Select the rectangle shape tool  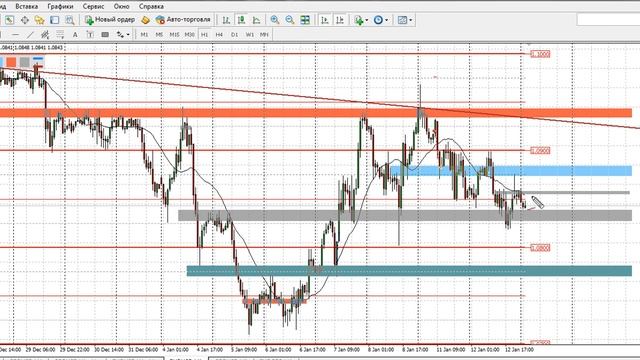coord(105,35)
